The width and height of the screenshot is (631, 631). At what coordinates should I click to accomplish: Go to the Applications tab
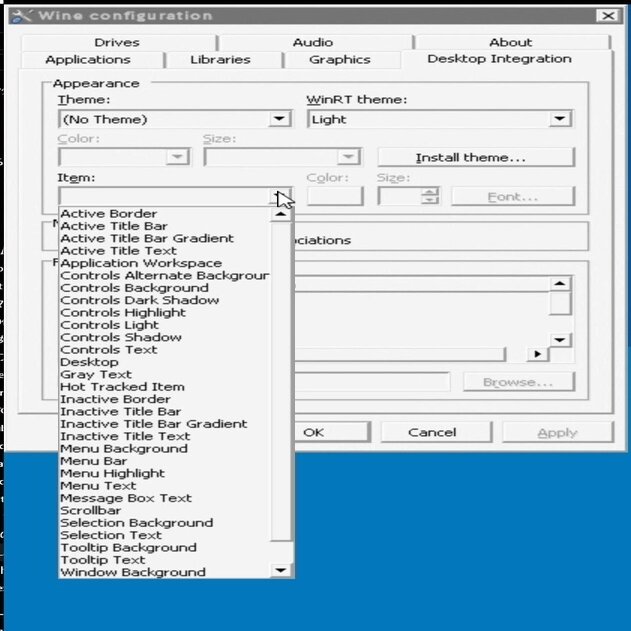pos(88,60)
